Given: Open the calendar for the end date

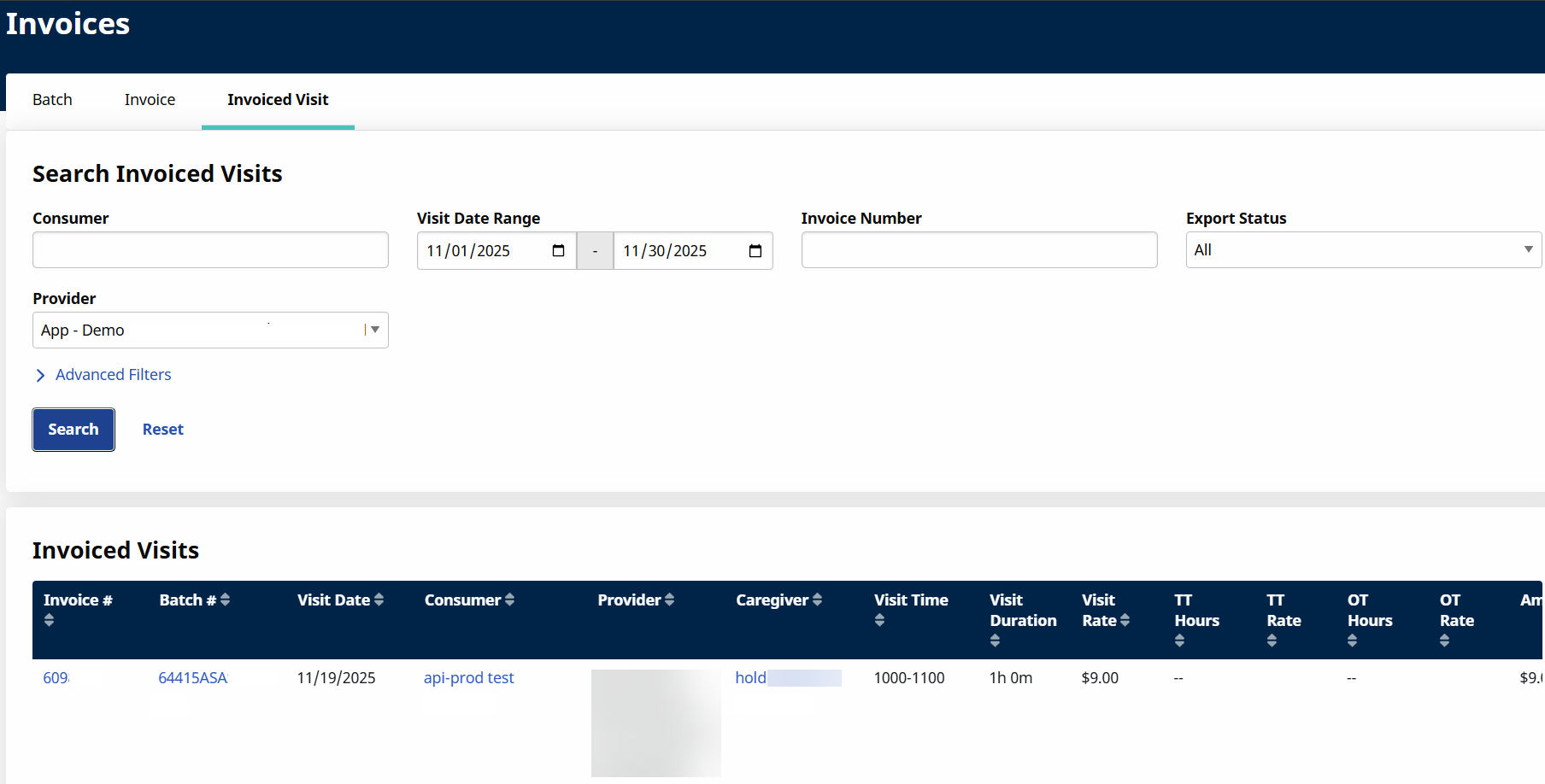Looking at the screenshot, I should click(755, 250).
